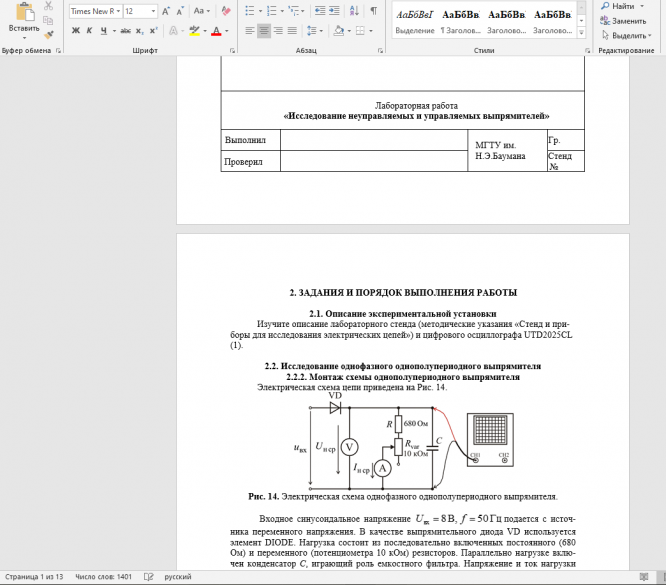The width and height of the screenshot is (666, 585).
Task: Decrease paragraph indent
Action: 320,11
